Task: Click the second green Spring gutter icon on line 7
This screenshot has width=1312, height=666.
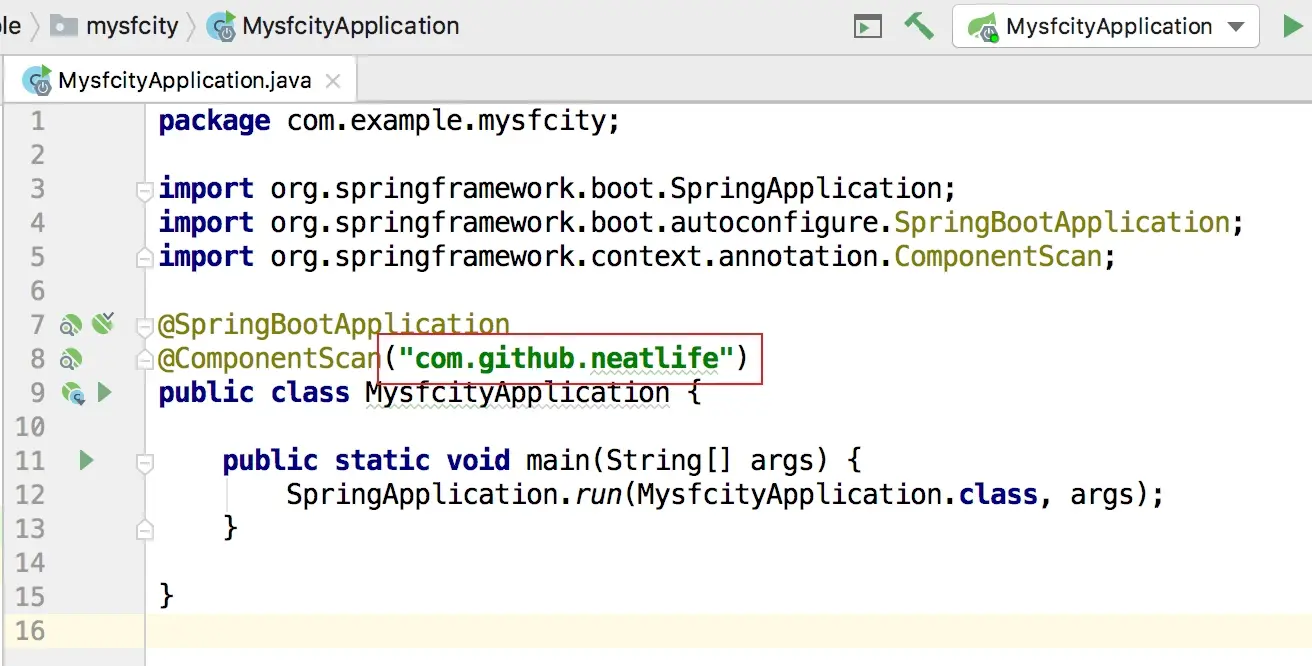Action: click(x=103, y=323)
